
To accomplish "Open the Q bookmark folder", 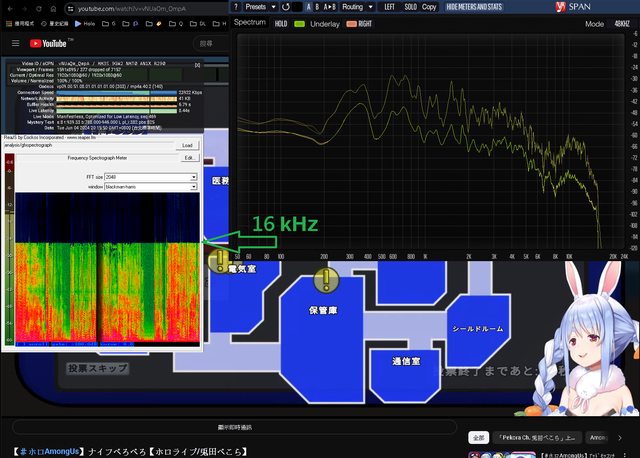I will click(x=176, y=24).
